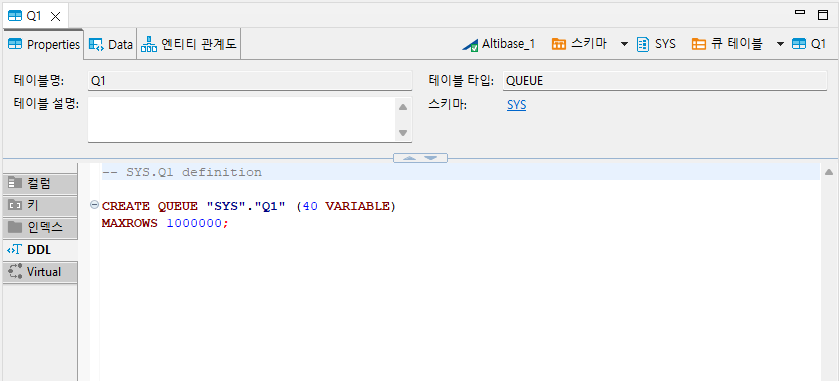
Task: Select the DDL side tab
Action: [x=40, y=249]
